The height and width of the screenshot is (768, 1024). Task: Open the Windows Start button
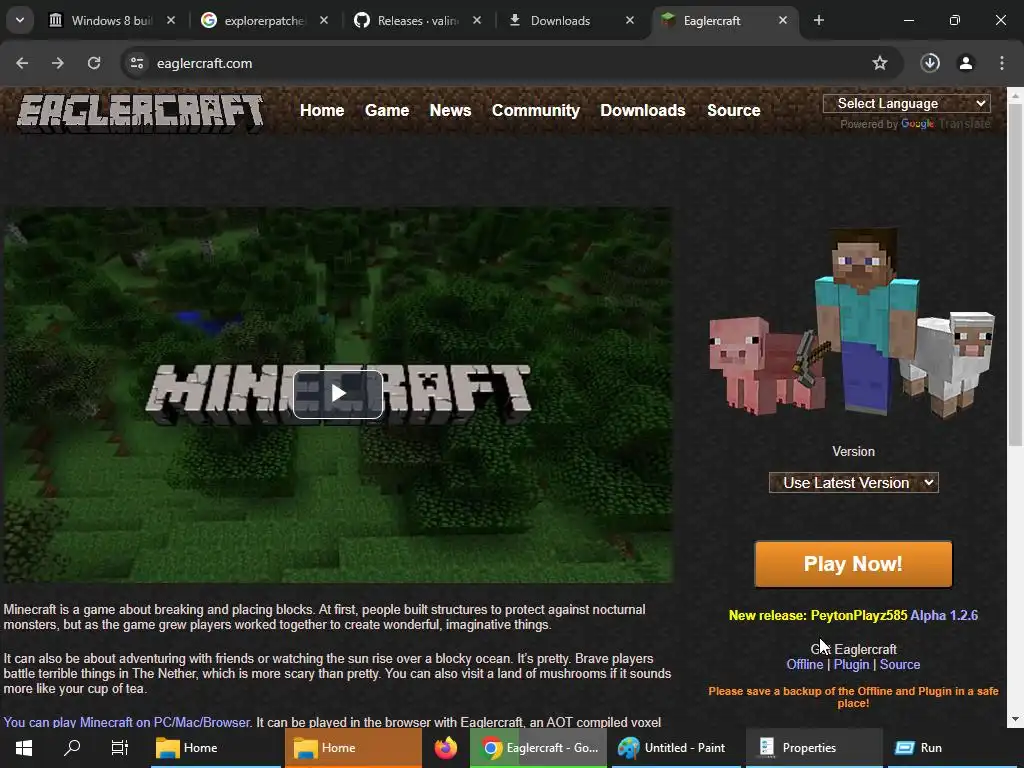24,748
